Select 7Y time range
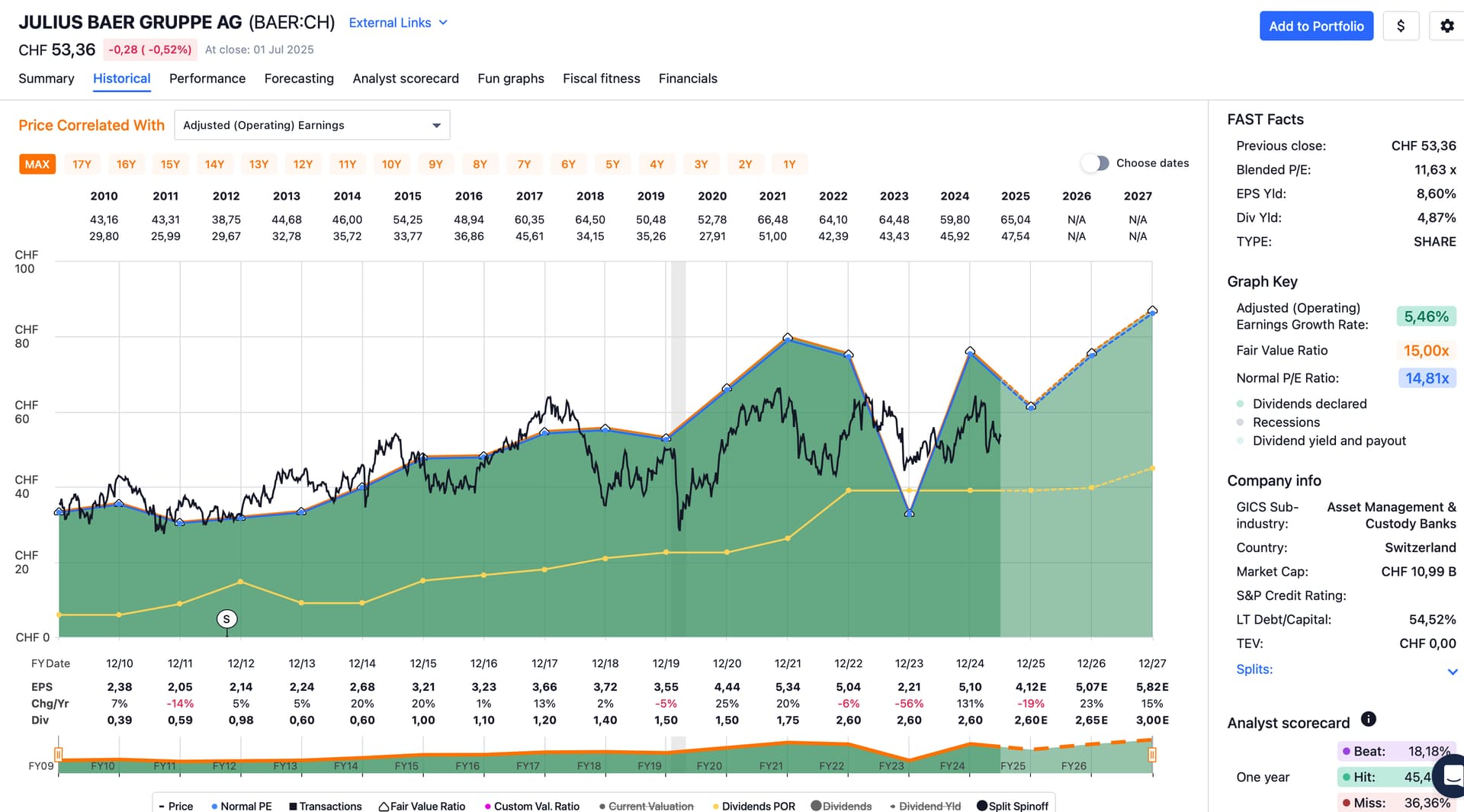This screenshot has width=1464, height=812. [x=524, y=164]
